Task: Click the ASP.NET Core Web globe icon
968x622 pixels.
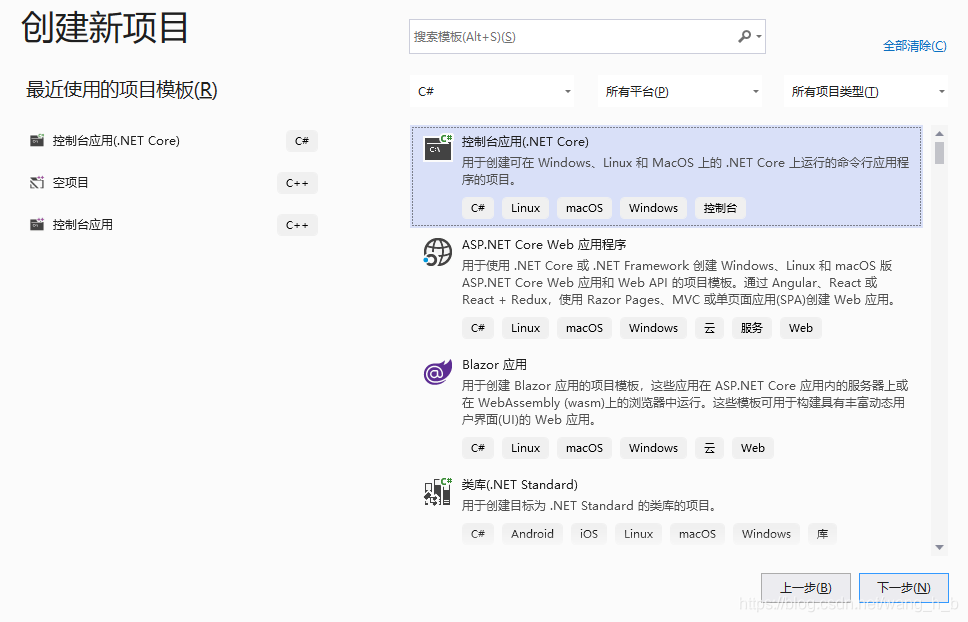Action: [438, 252]
